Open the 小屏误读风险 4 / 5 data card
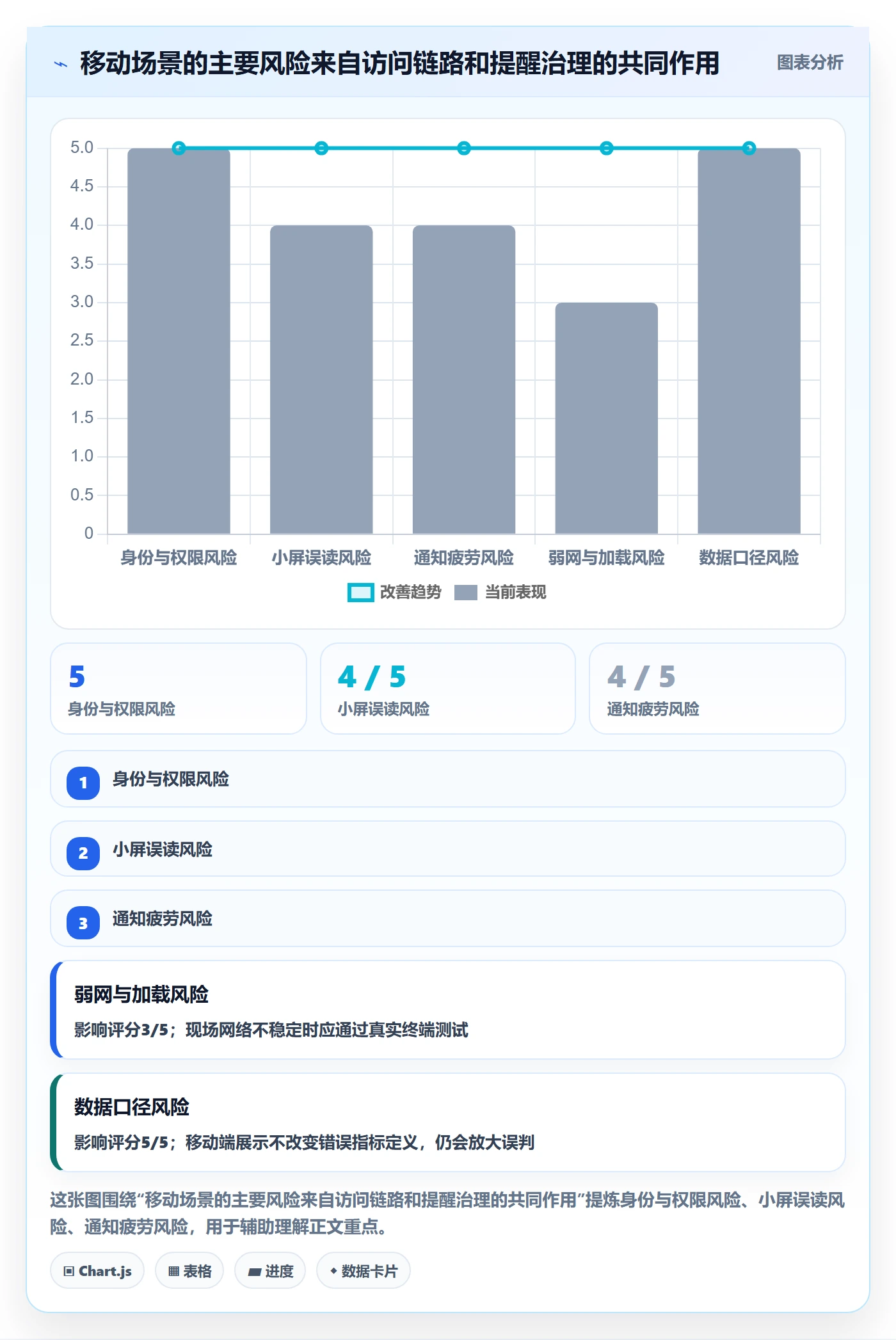 [x=448, y=689]
